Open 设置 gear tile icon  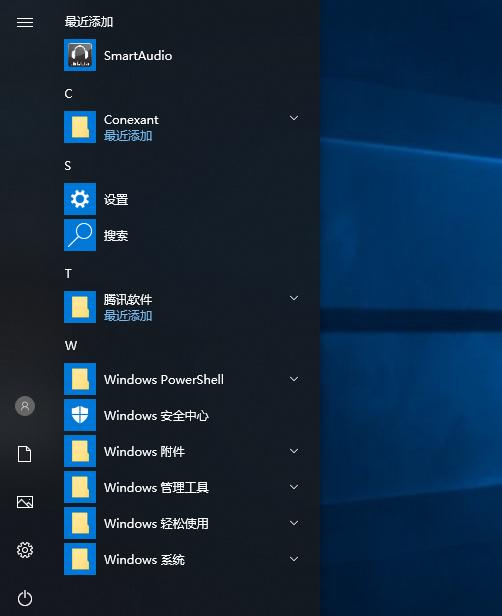pyautogui.click(x=80, y=199)
